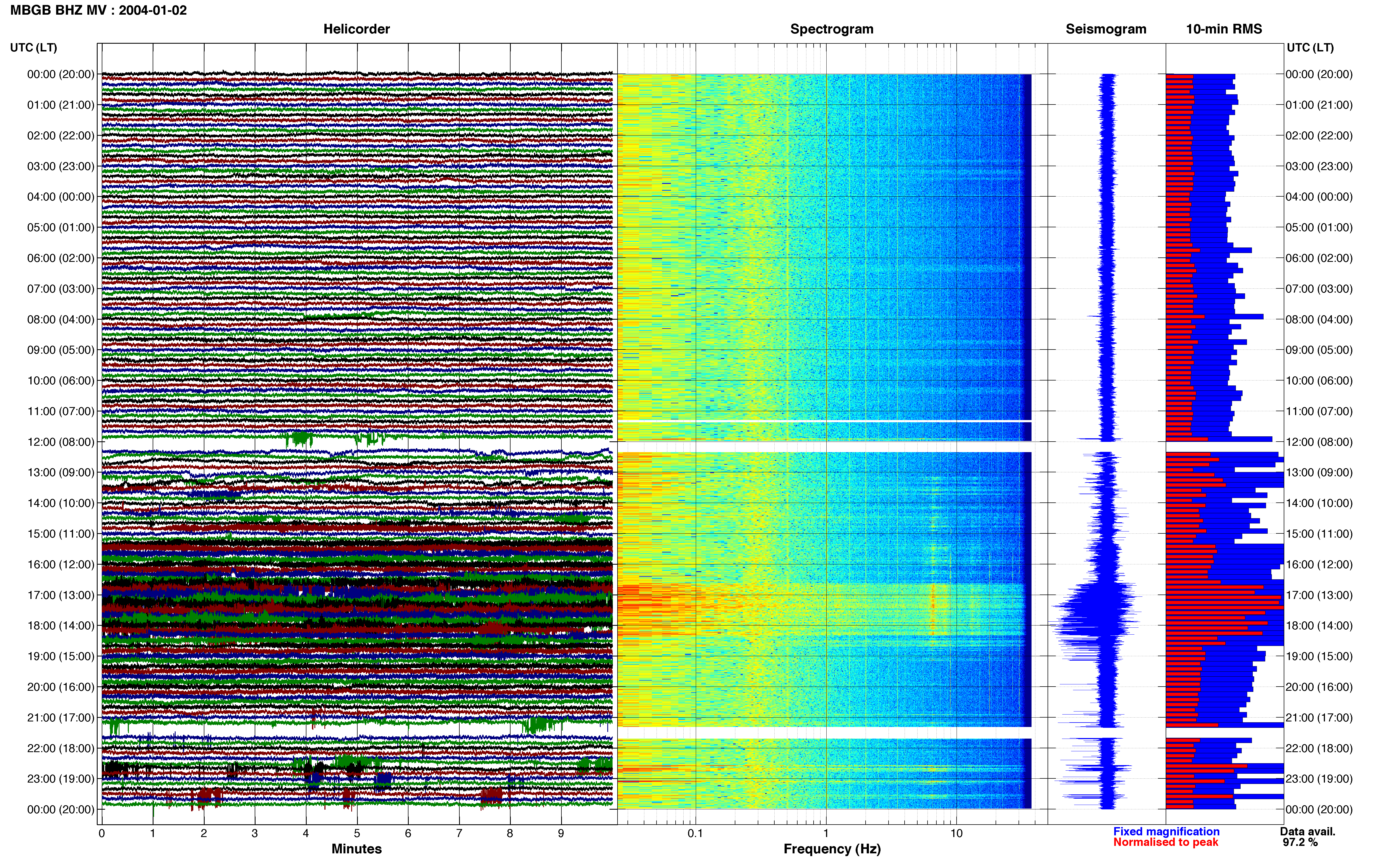The image size is (1388, 868).
Task: Click minute tick label 5 on helicorder axis
Action: pos(357,833)
